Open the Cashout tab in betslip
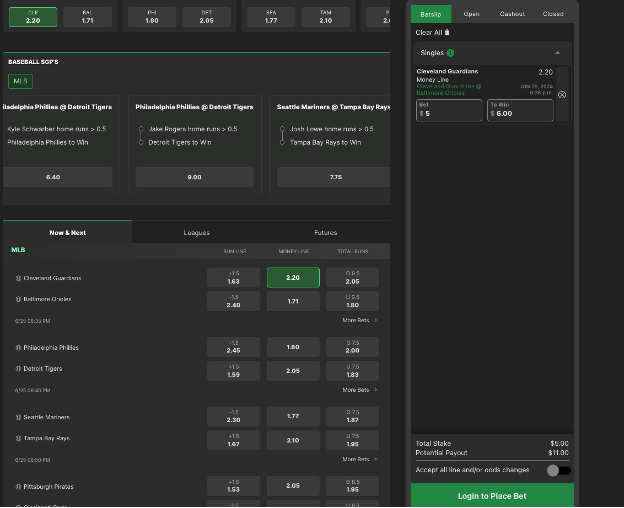 [511, 14]
